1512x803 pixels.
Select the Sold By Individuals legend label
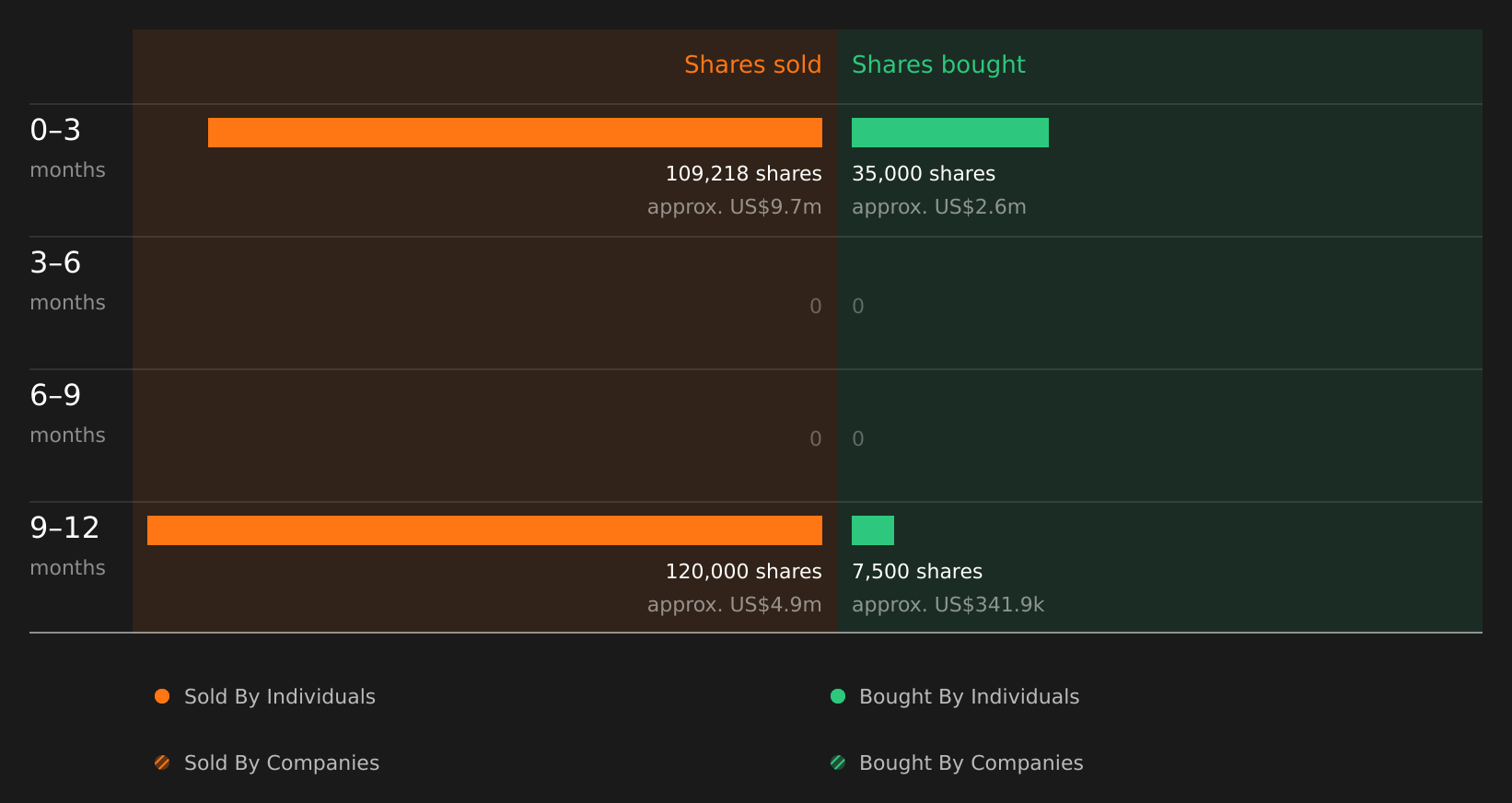280,697
